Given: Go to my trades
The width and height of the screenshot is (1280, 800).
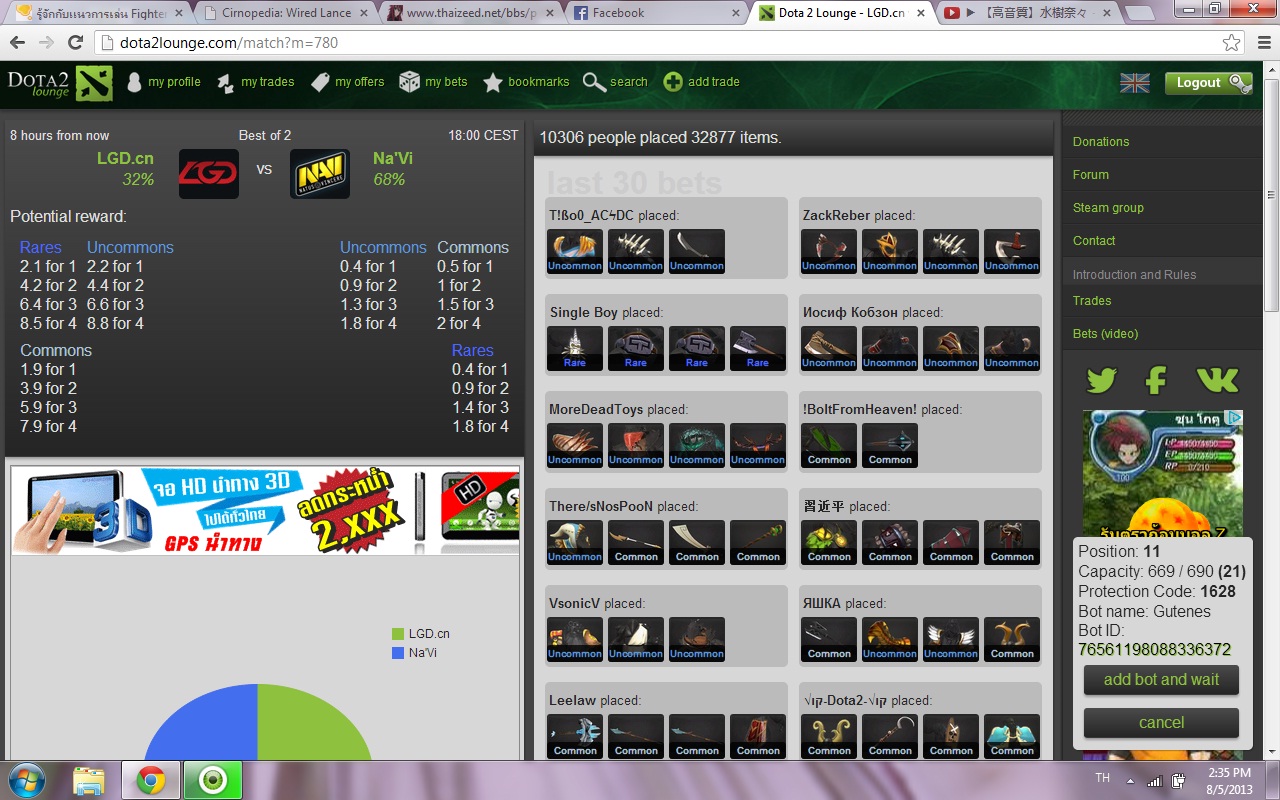Looking at the screenshot, I should (256, 82).
